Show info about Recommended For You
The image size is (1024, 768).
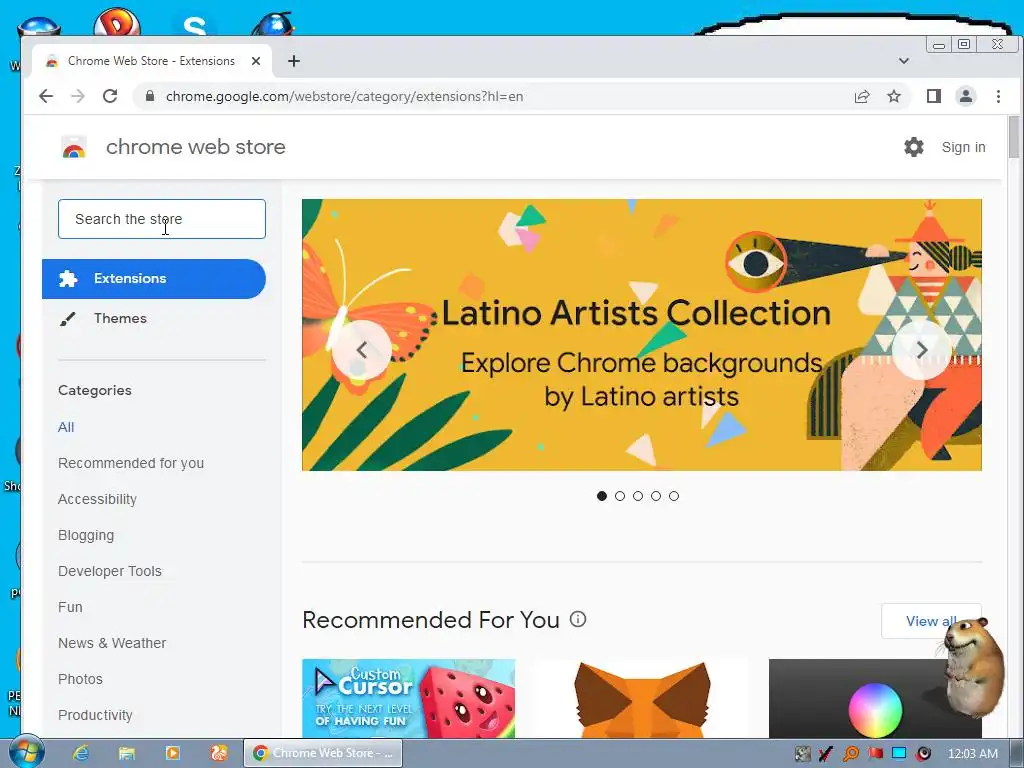(x=578, y=619)
